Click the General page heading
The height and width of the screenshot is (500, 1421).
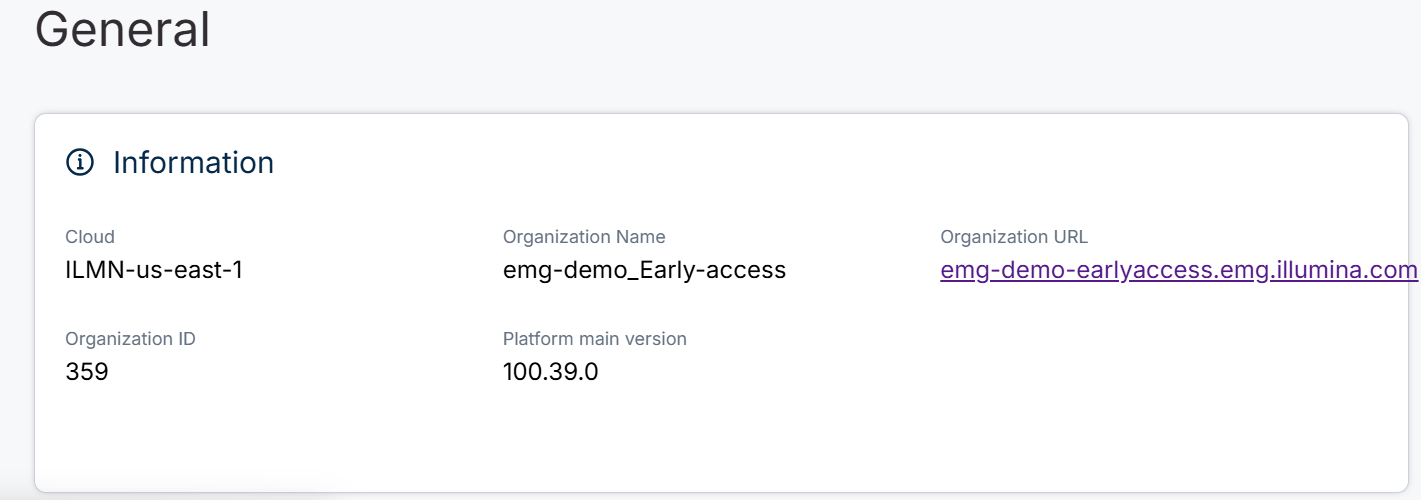(x=122, y=30)
